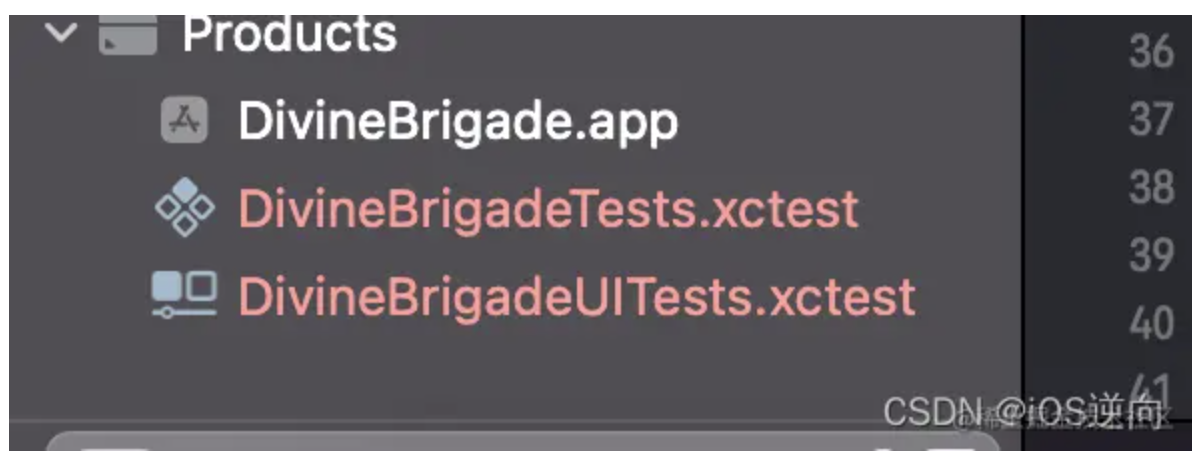Click the Products folder icon
This screenshot has height=454, width=1192.
(128, 34)
